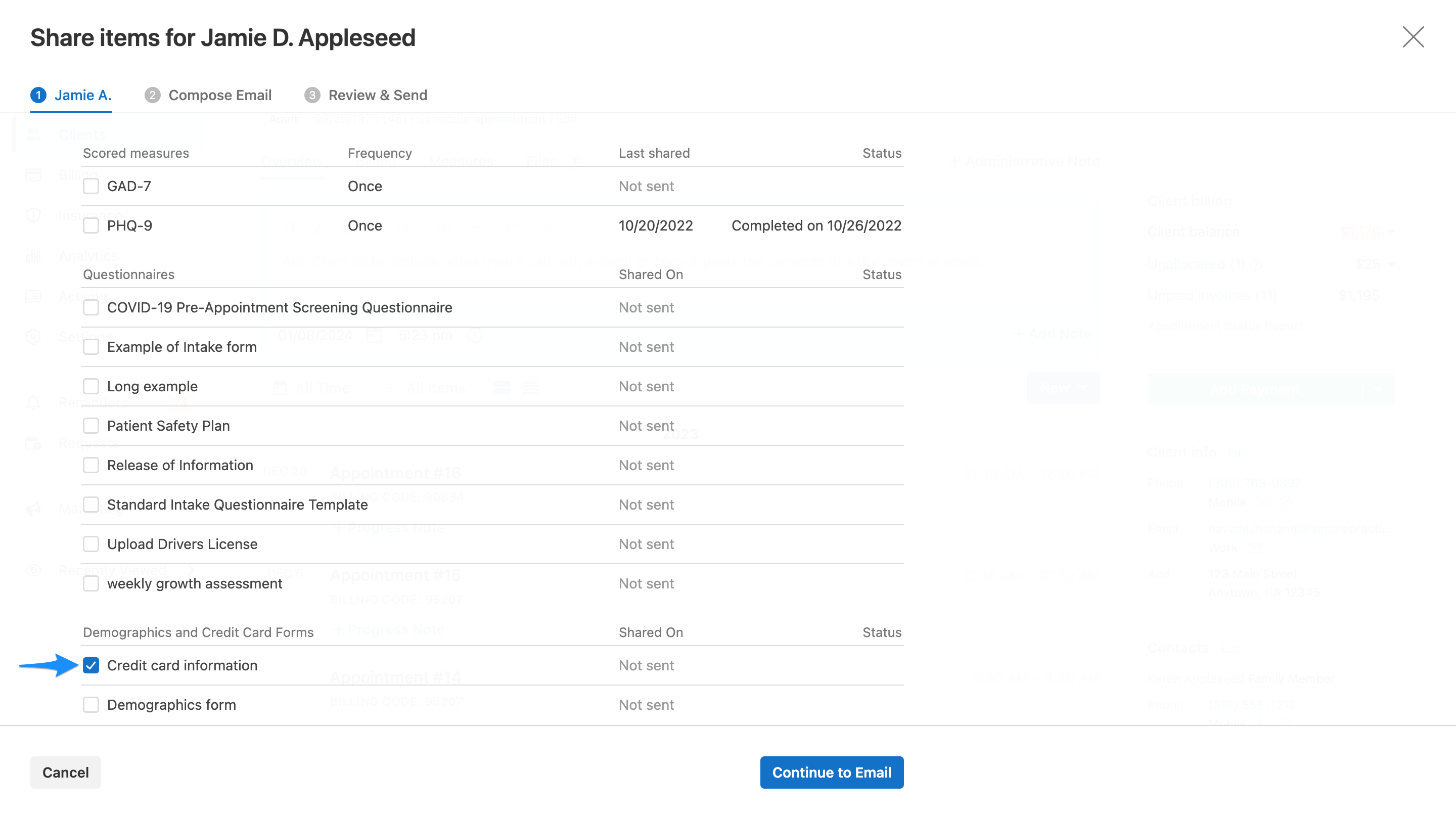Screen dimensions: 1456x819
Task: Click the 'Last shared' column header
Action: point(654,153)
